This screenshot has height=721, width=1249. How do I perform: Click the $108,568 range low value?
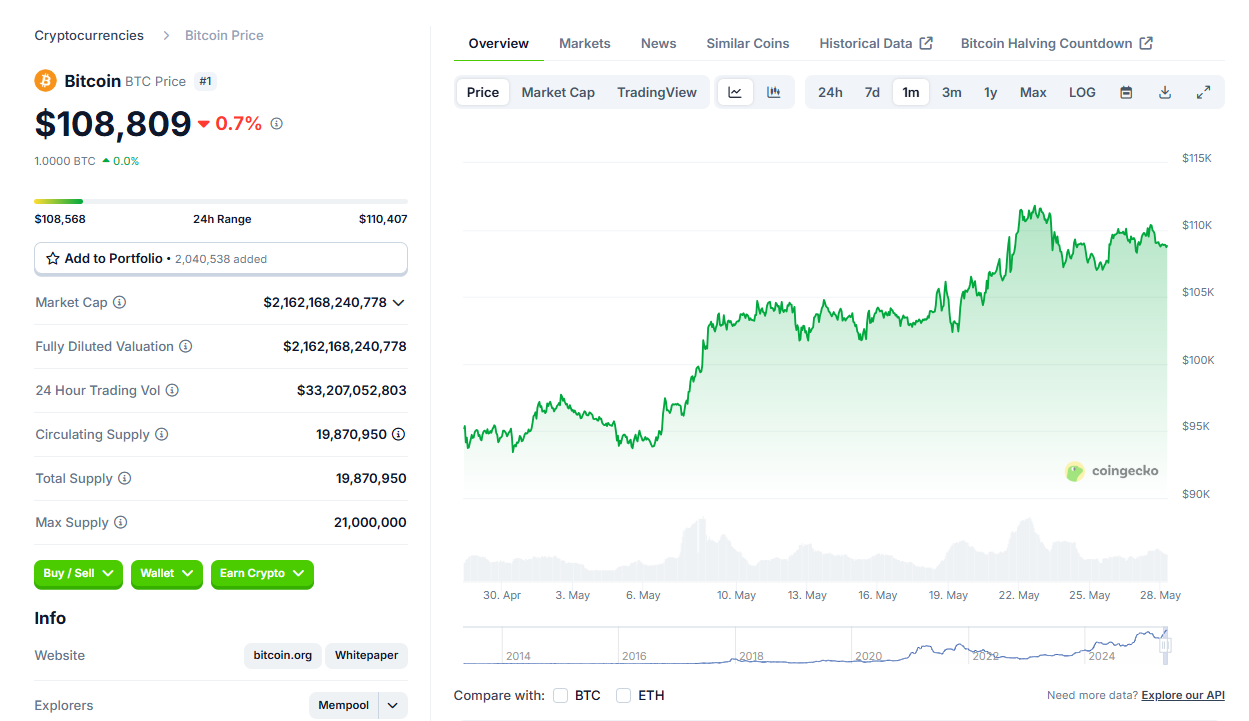(60, 219)
